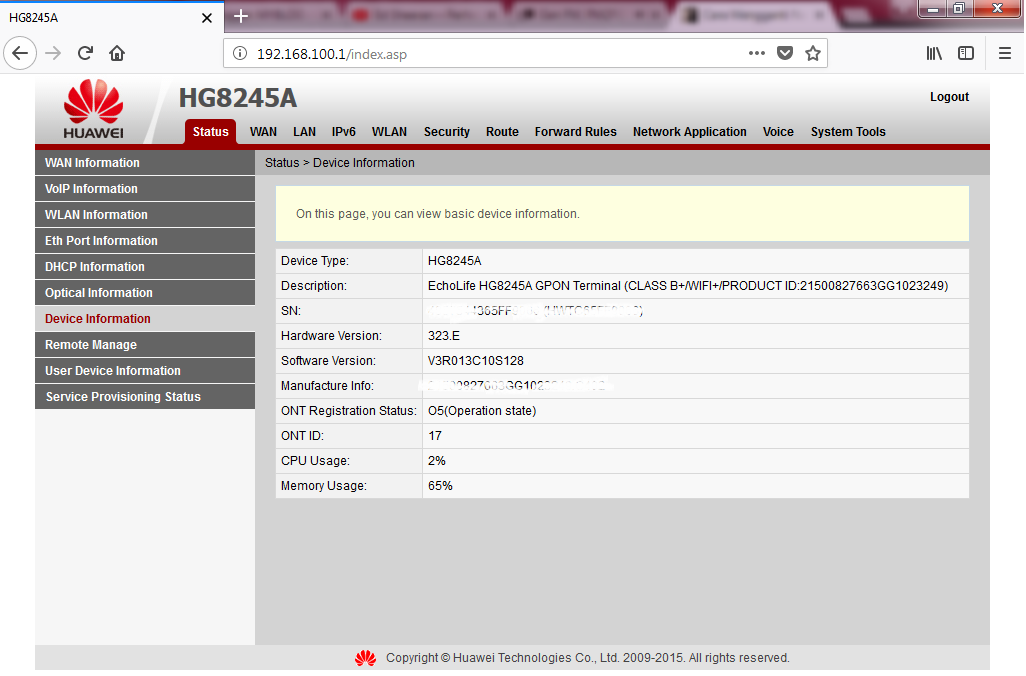Open the Network Application menu
Screen dimensions: 1026x676
tap(689, 131)
